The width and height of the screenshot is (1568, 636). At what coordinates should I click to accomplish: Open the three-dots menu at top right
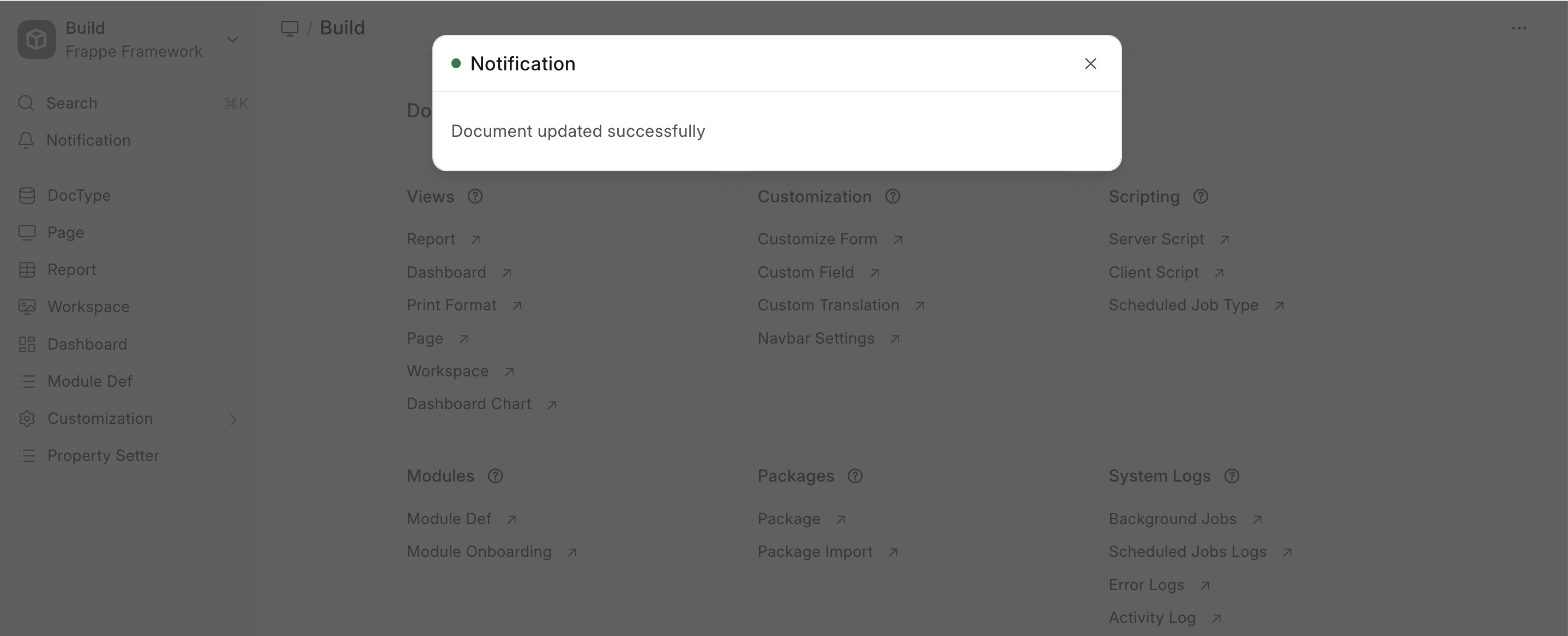click(1519, 28)
